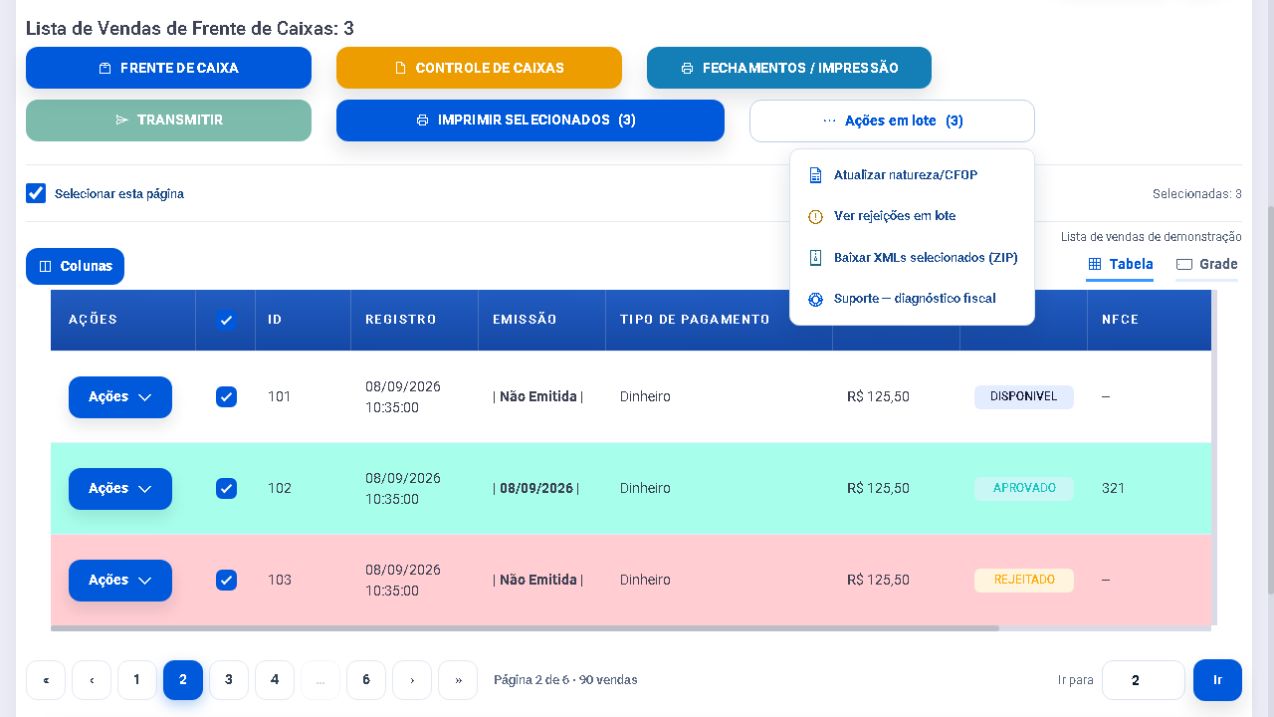The image size is (1274, 717).
Task: Toggle the header select-all checkbox in table
Action: pos(226,320)
